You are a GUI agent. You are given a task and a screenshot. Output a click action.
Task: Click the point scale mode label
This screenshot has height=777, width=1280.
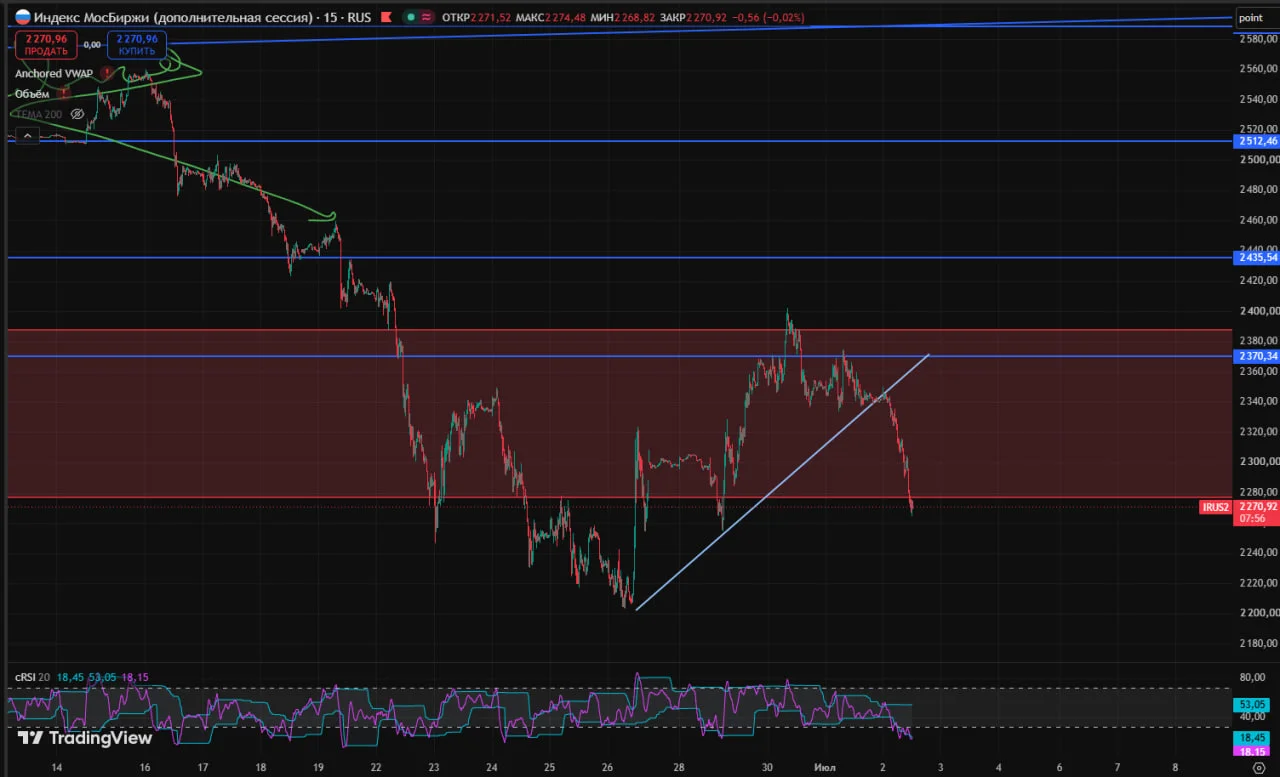[x=1250, y=18]
